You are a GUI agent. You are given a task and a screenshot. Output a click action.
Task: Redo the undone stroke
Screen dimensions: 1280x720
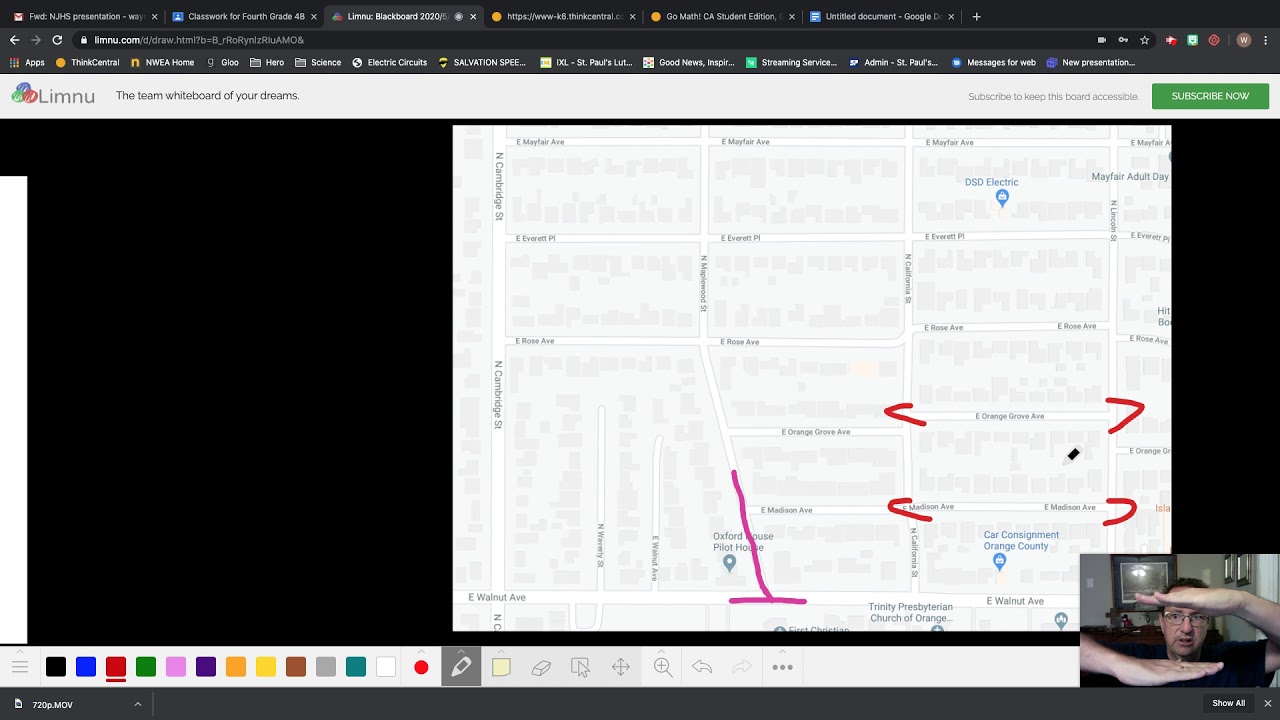pos(742,667)
